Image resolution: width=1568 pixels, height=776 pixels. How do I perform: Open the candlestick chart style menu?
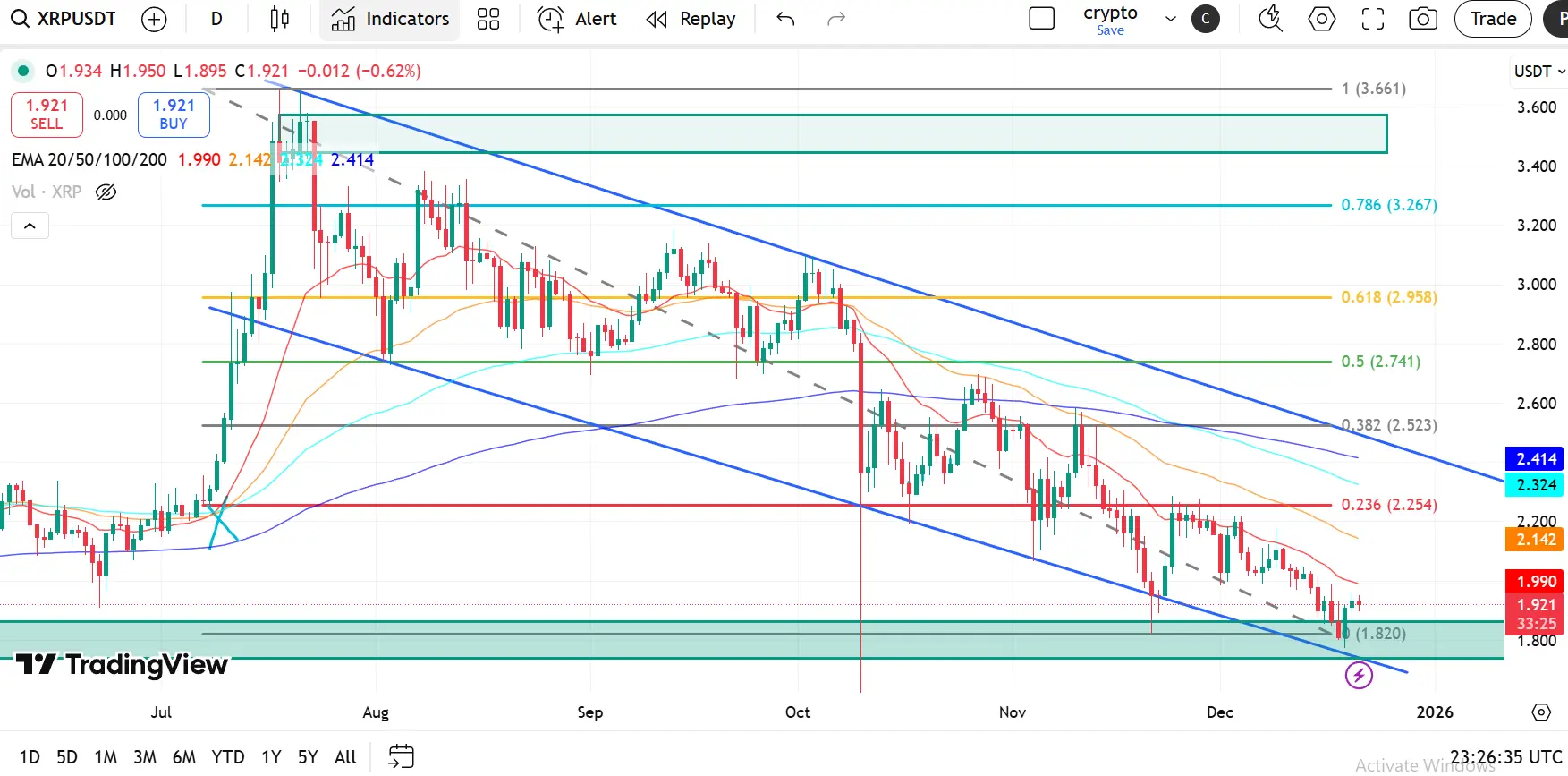pyautogui.click(x=280, y=19)
